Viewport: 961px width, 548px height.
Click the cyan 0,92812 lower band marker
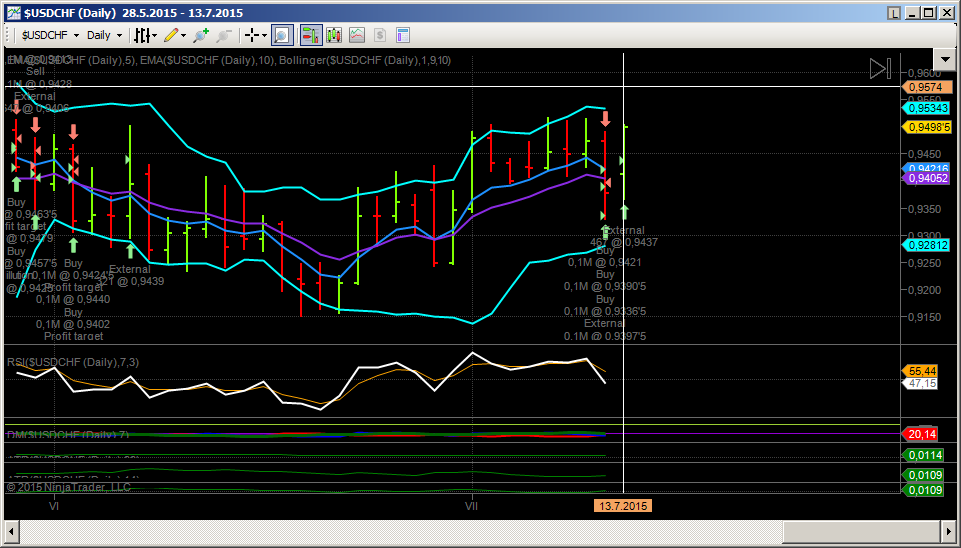(x=927, y=245)
